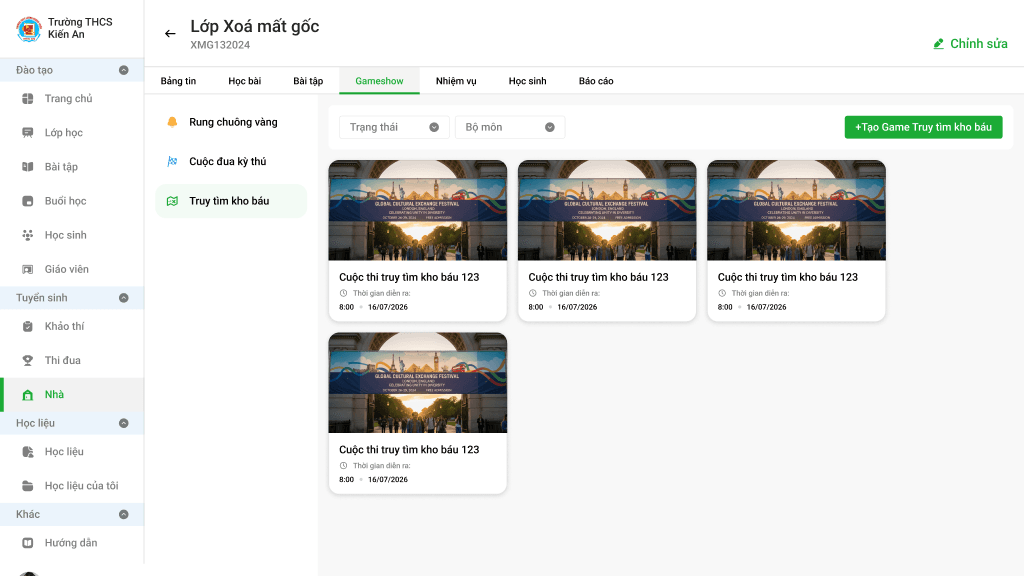Click the Chỉnh sửa edit link

pos(970,44)
